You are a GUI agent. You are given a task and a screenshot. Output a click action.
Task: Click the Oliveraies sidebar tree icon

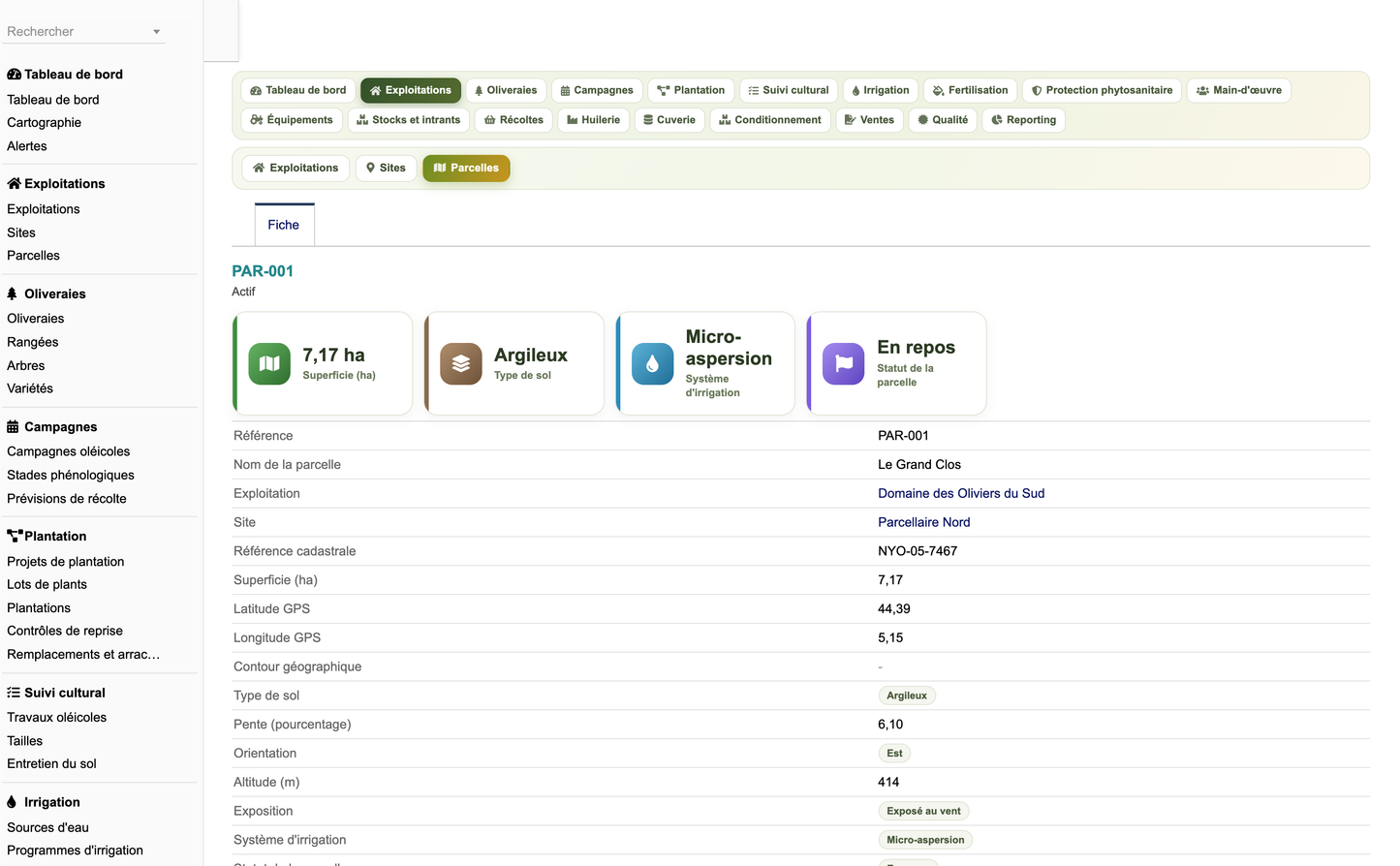pos(12,294)
